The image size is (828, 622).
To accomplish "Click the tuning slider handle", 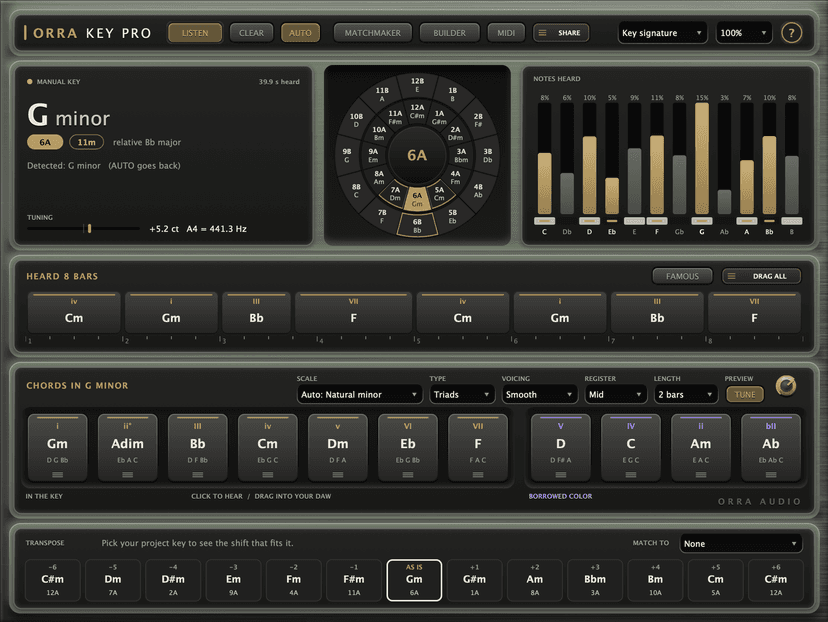I will point(89,229).
